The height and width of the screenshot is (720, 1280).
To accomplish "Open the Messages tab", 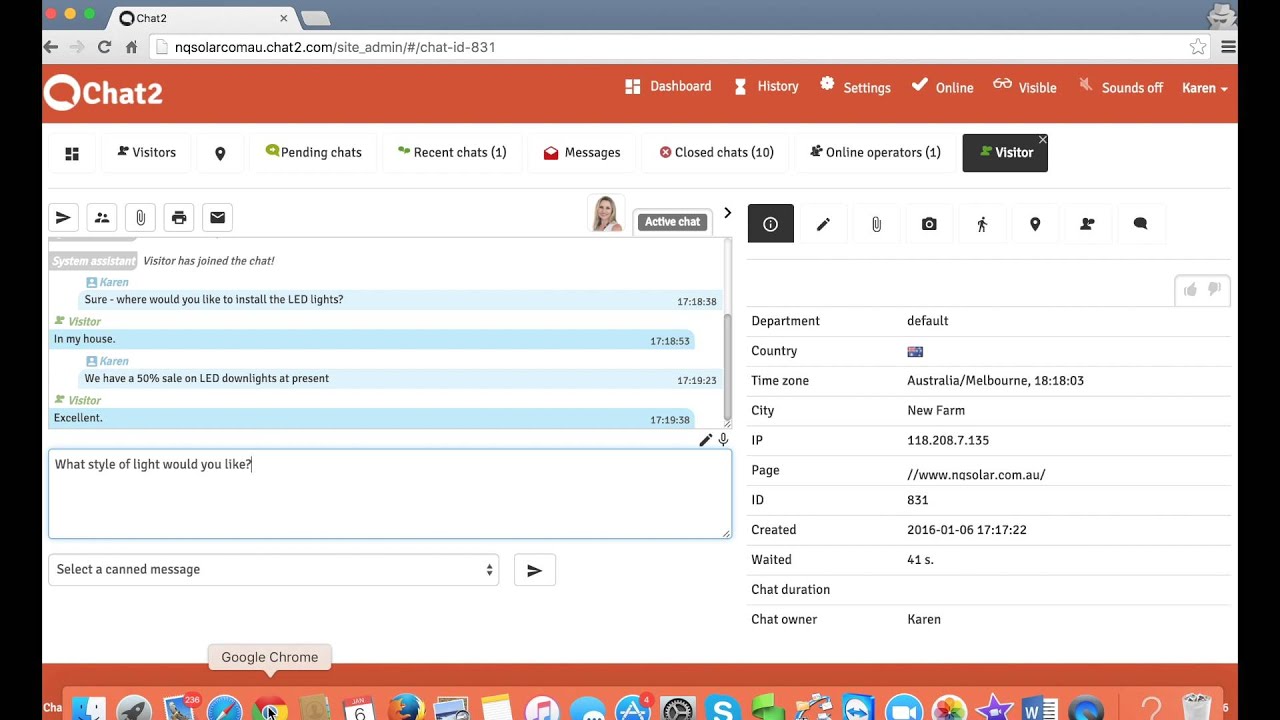I will (x=581, y=153).
